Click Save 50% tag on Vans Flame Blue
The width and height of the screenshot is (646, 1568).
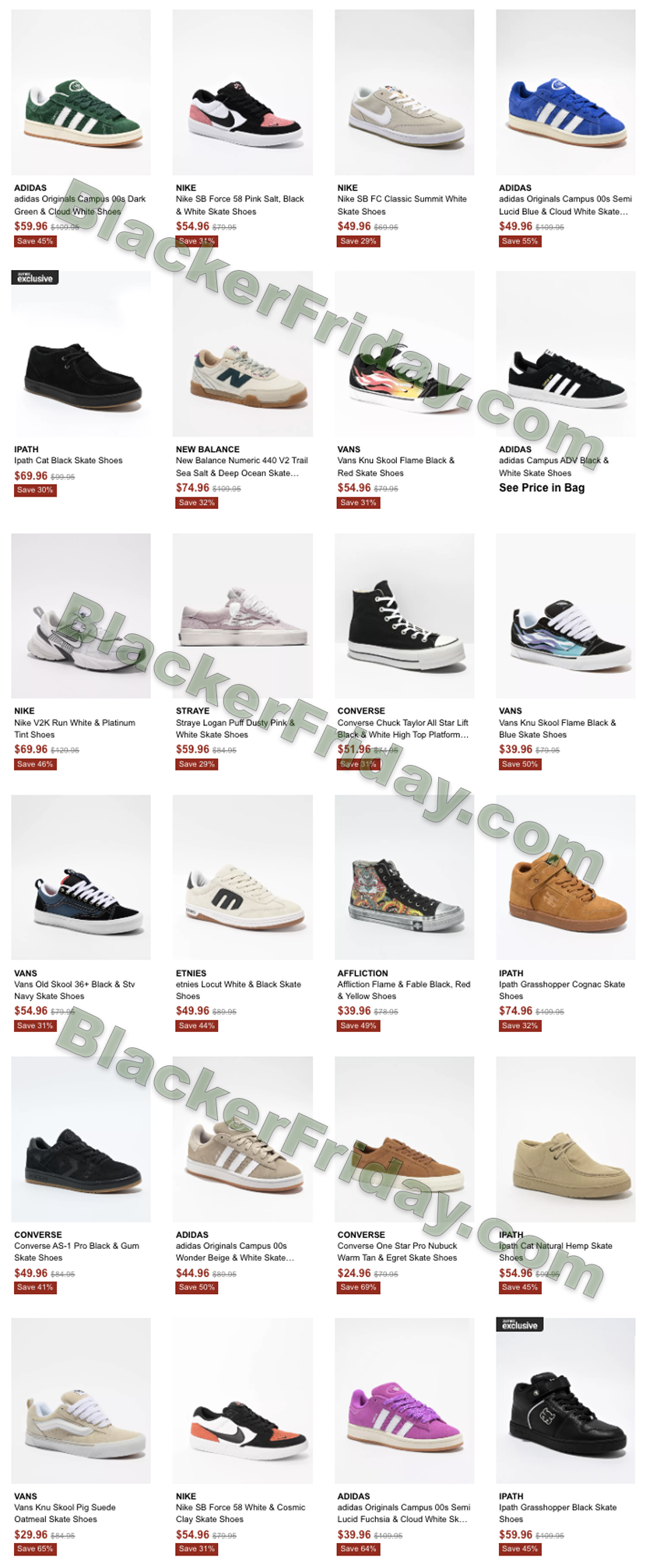tap(519, 764)
